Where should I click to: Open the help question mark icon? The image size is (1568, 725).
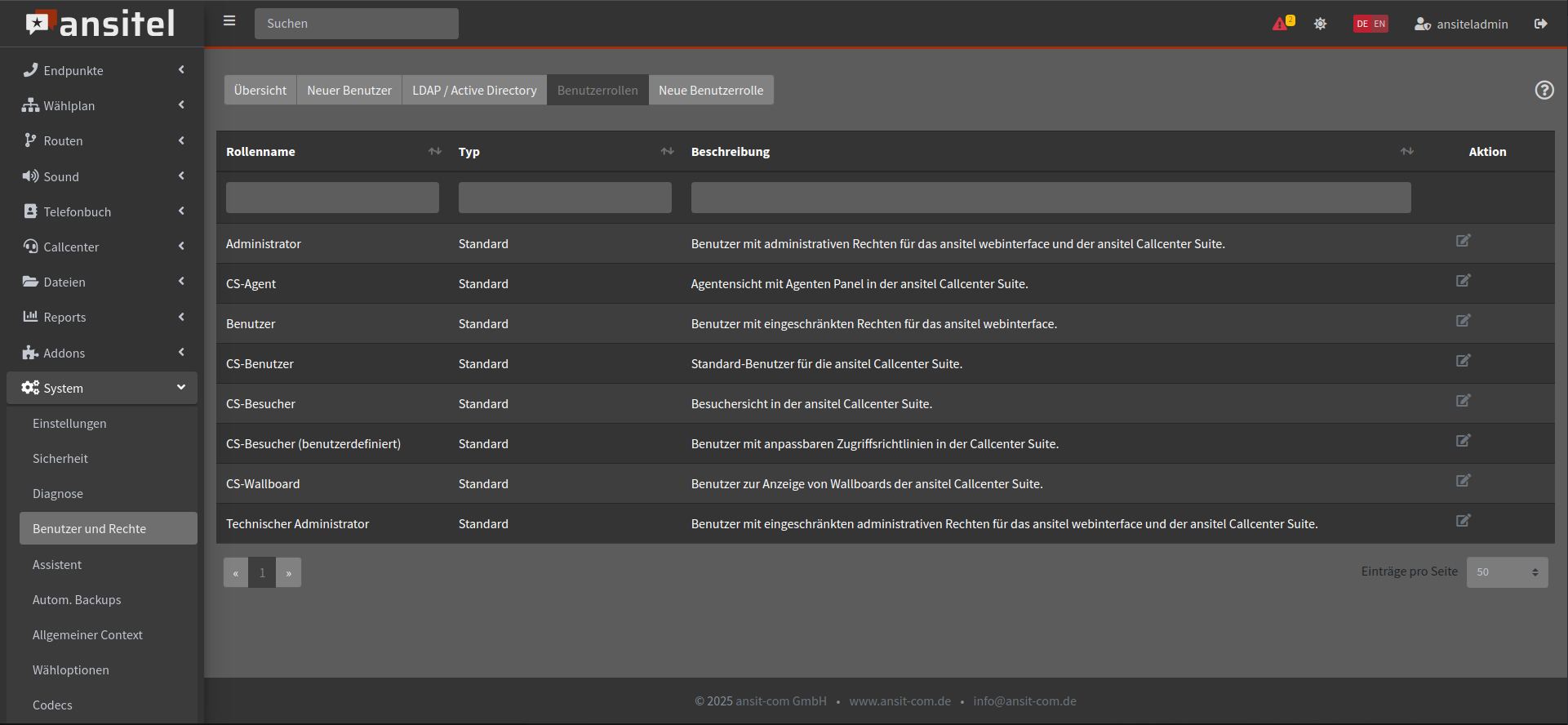coord(1544,90)
